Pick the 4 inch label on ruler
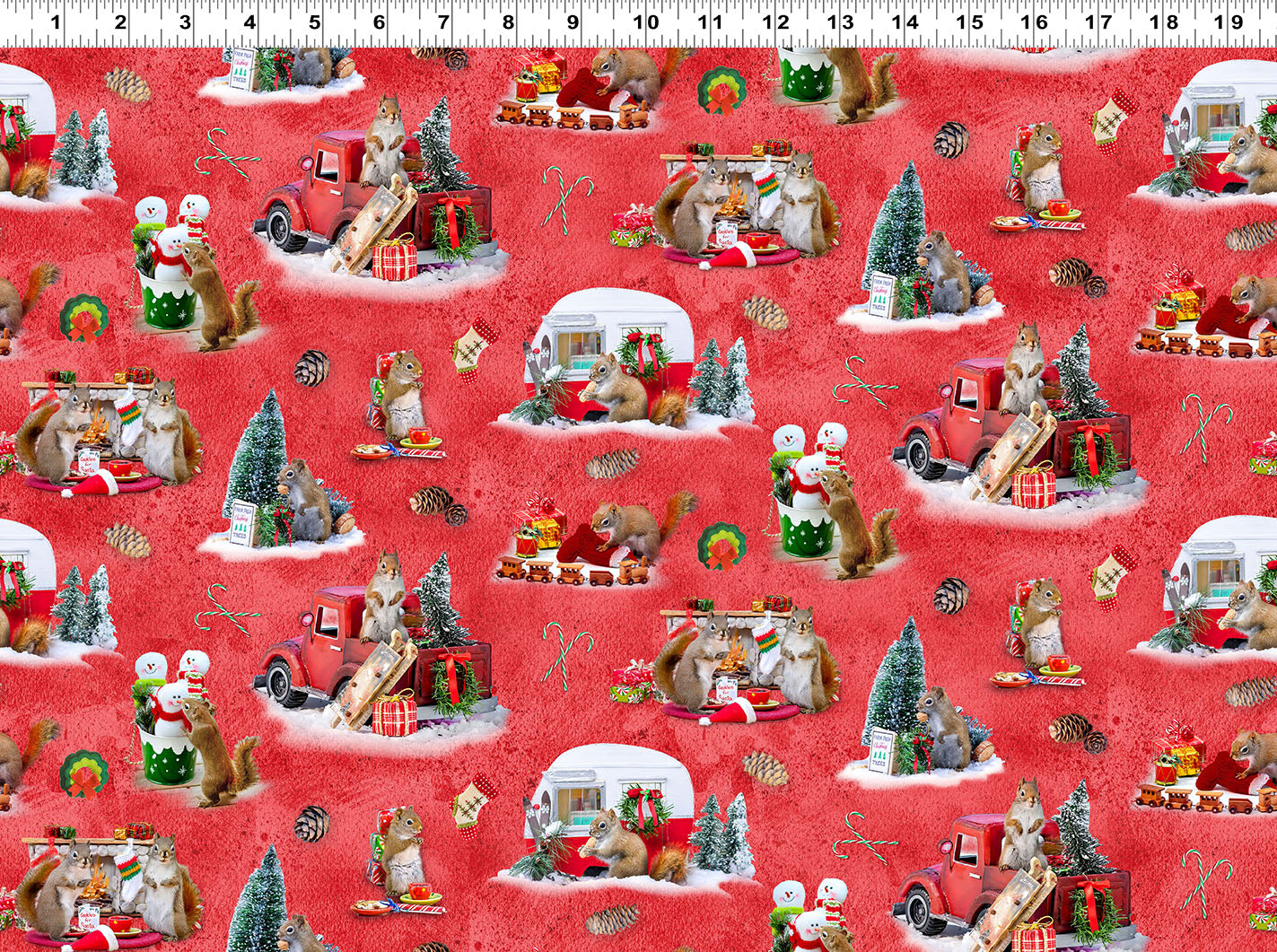The width and height of the screenshot is (1277, 952). 249,22
